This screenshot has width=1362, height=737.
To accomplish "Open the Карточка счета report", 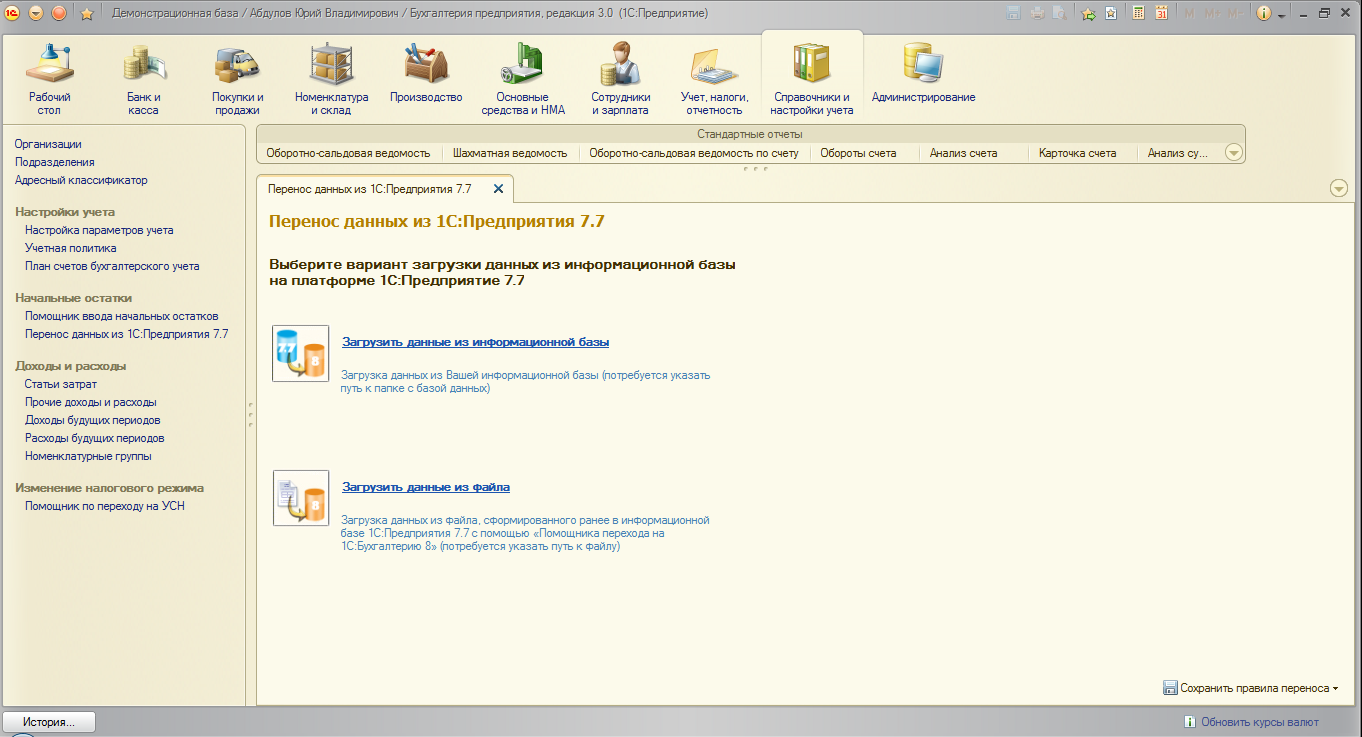I will [x=1078, y=153].
